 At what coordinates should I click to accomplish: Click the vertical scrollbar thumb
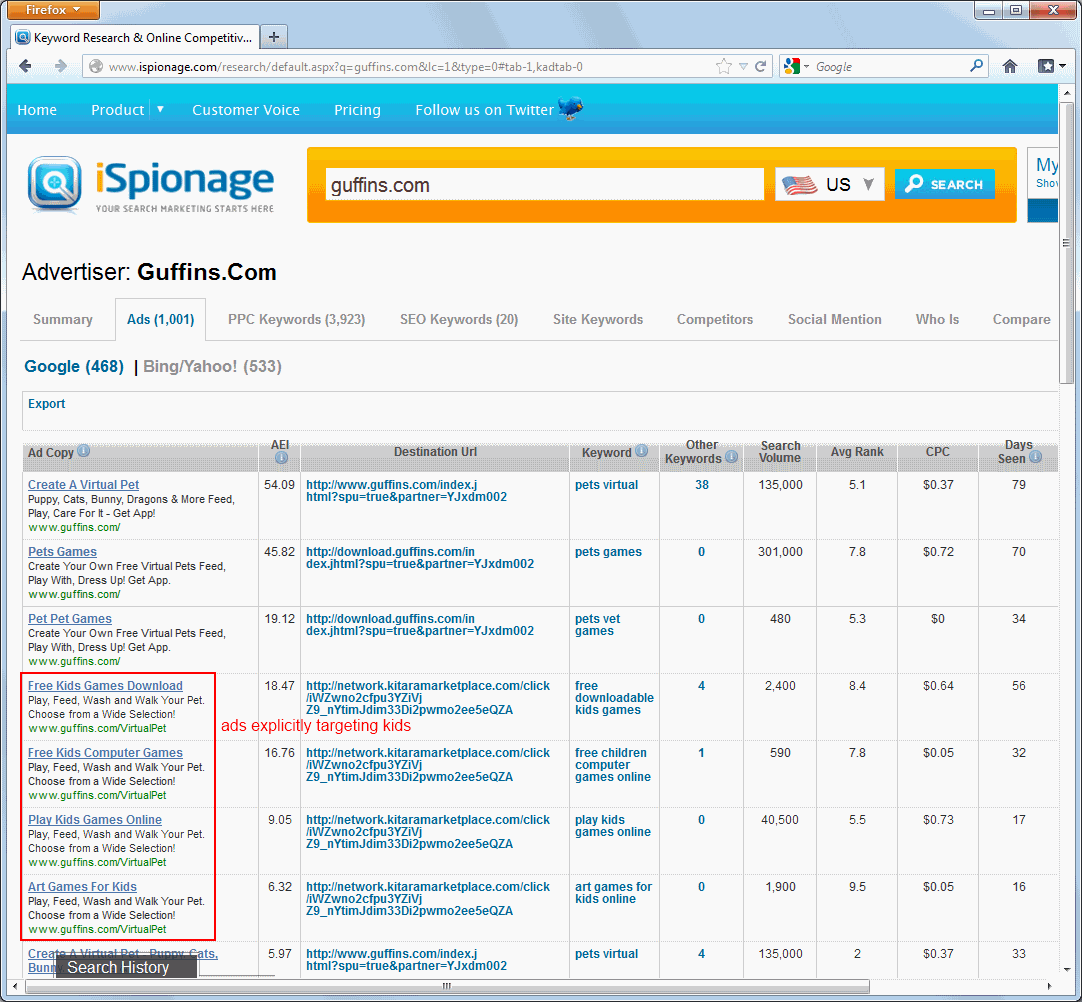[x=1066, y=242]
